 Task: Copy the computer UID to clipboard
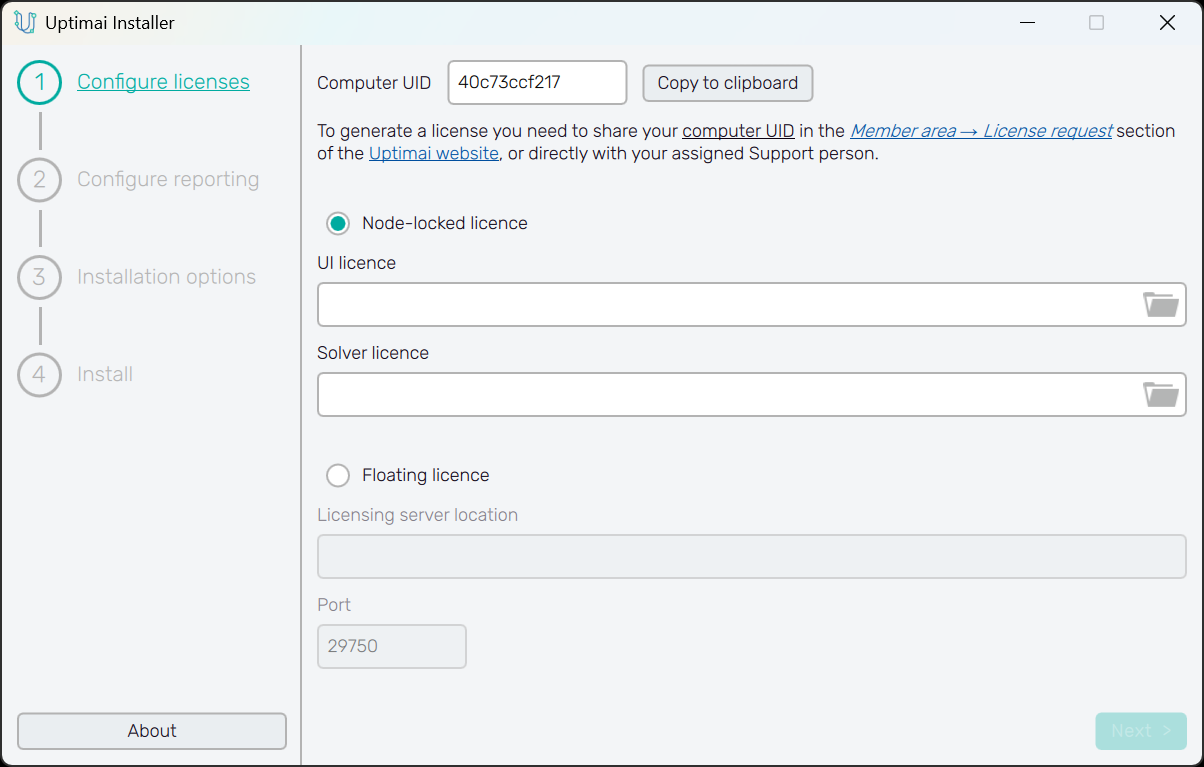coord(727,83)
